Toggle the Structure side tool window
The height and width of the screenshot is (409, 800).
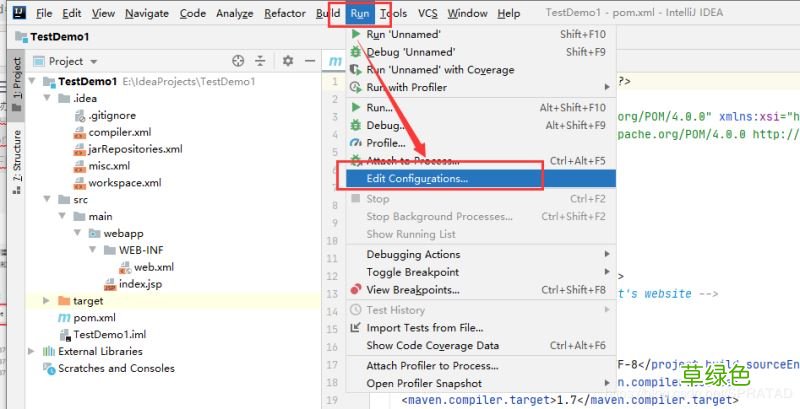[17, 161]
